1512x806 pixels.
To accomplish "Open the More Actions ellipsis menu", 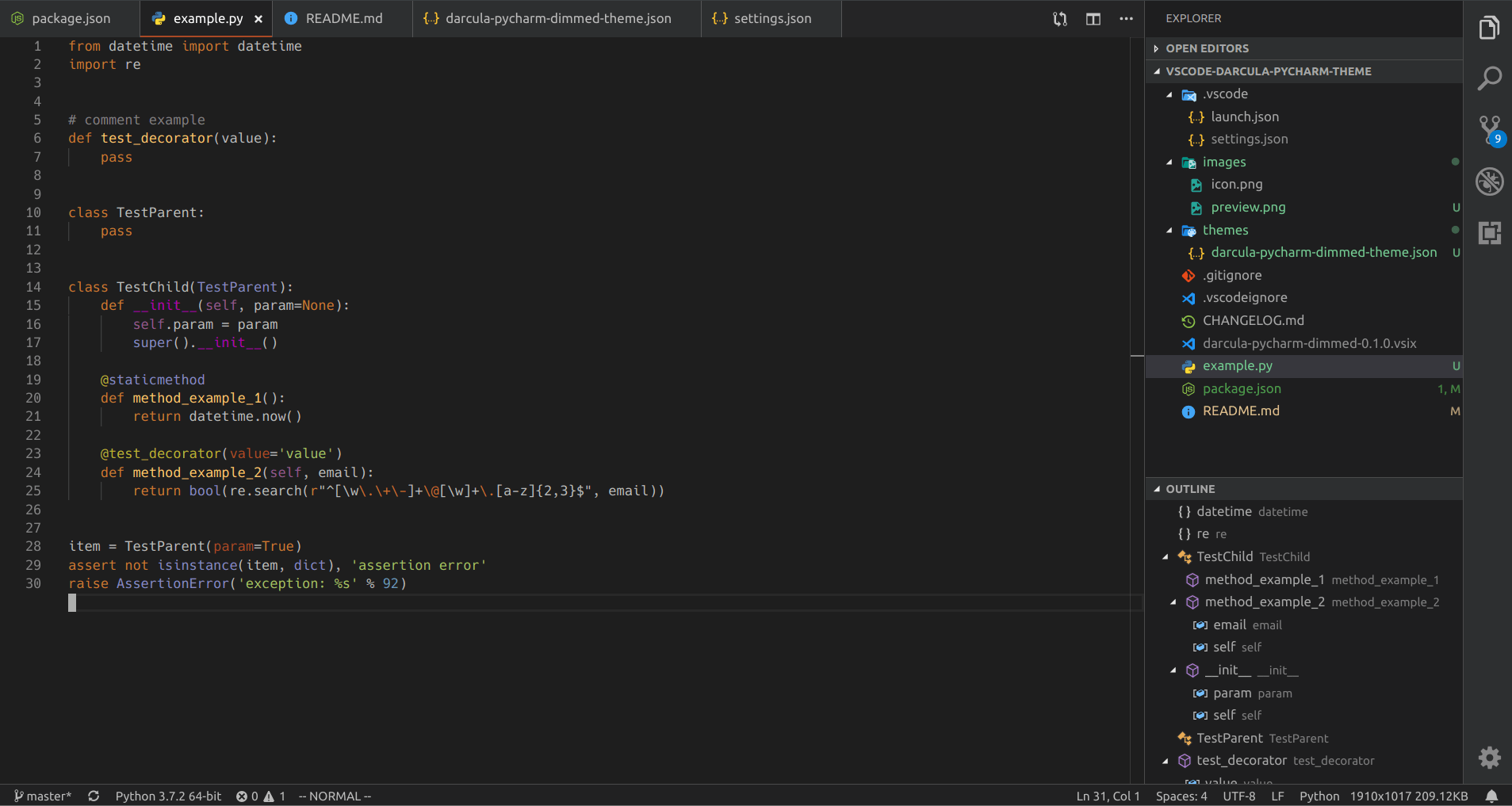I will pos(1126,19).
